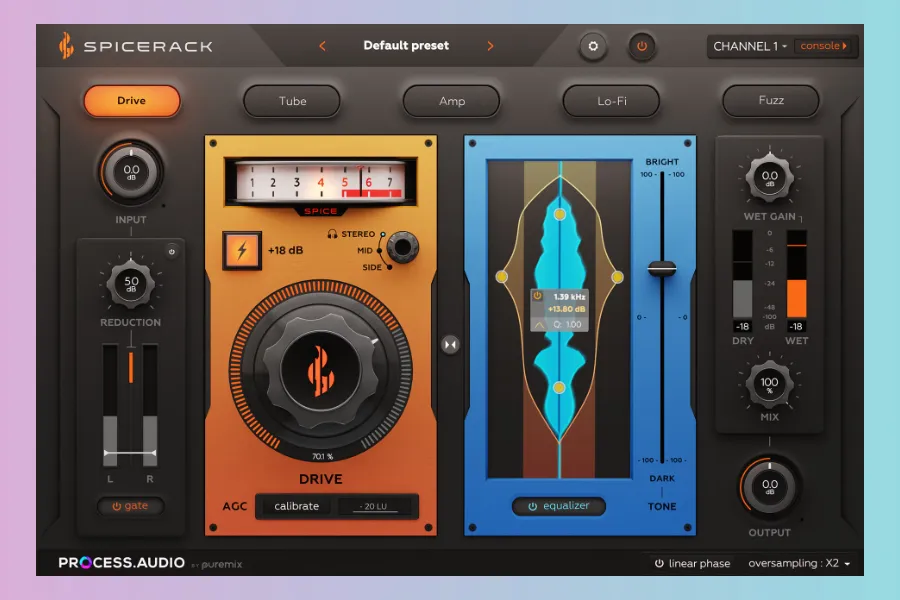Click the plugin power bypass icon
Screen dimensions: 900x600
[x=641, y=46]
